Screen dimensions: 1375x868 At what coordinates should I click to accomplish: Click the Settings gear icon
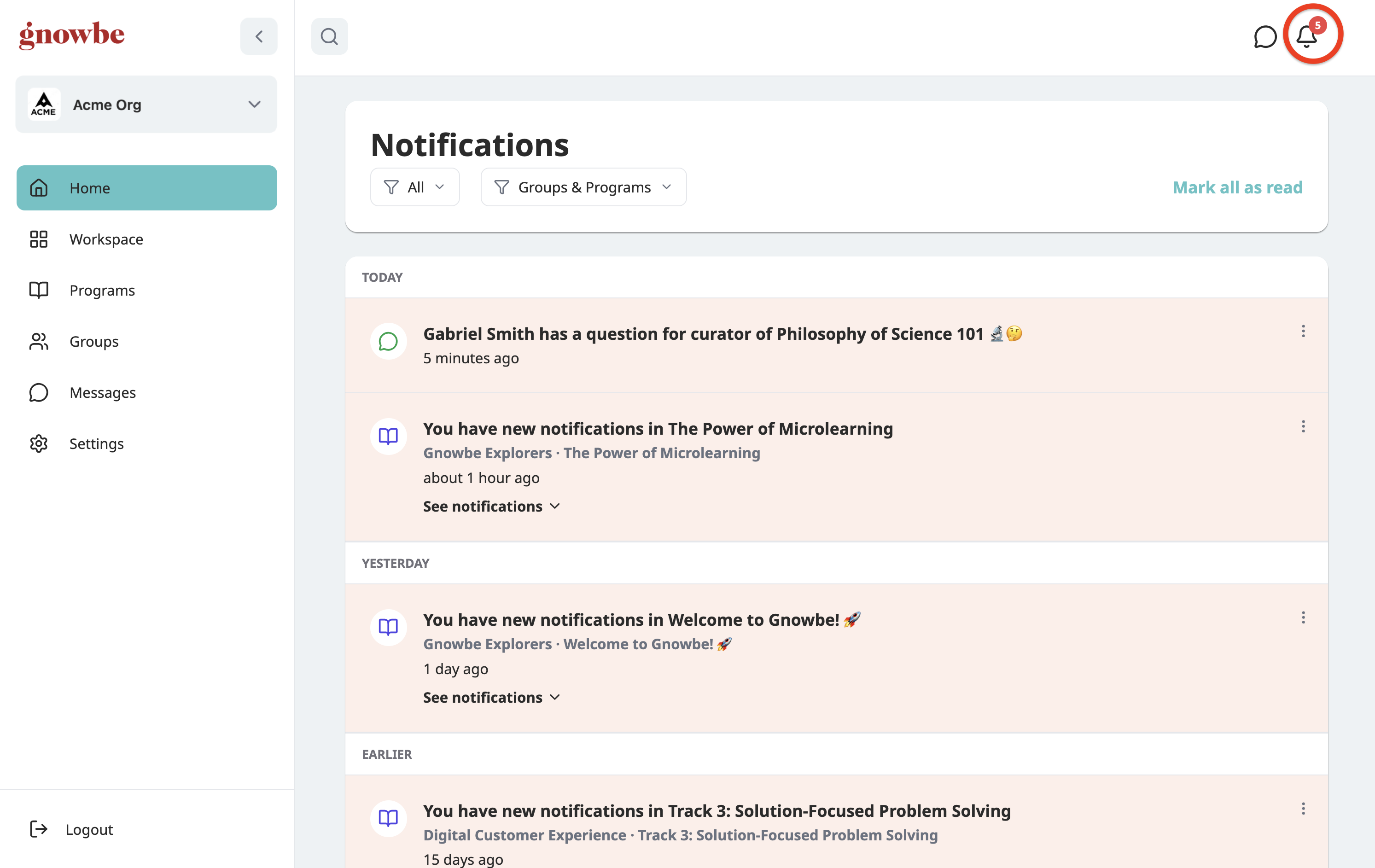[39, 444]
